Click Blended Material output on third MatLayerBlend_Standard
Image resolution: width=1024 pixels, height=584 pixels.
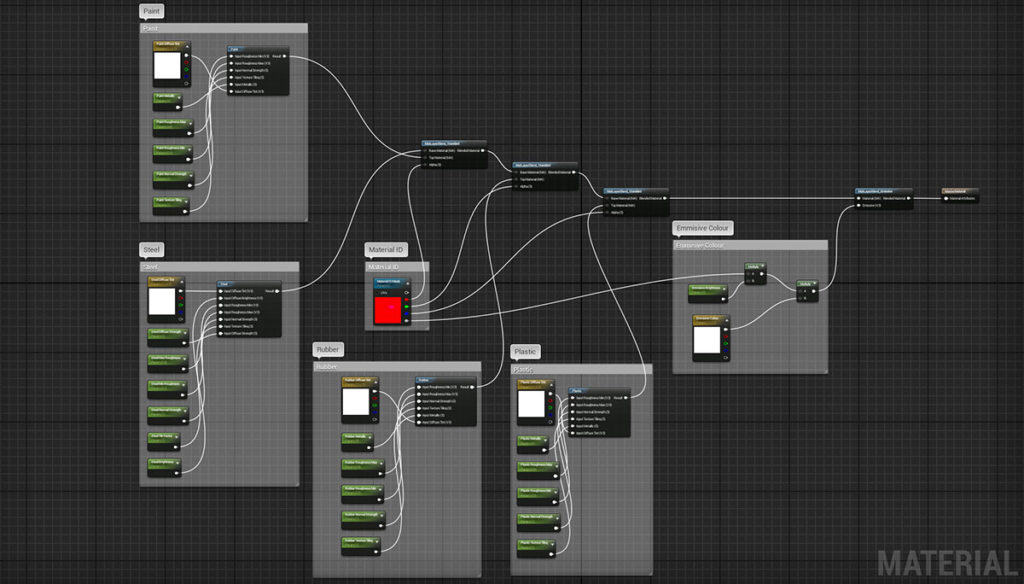665,198
